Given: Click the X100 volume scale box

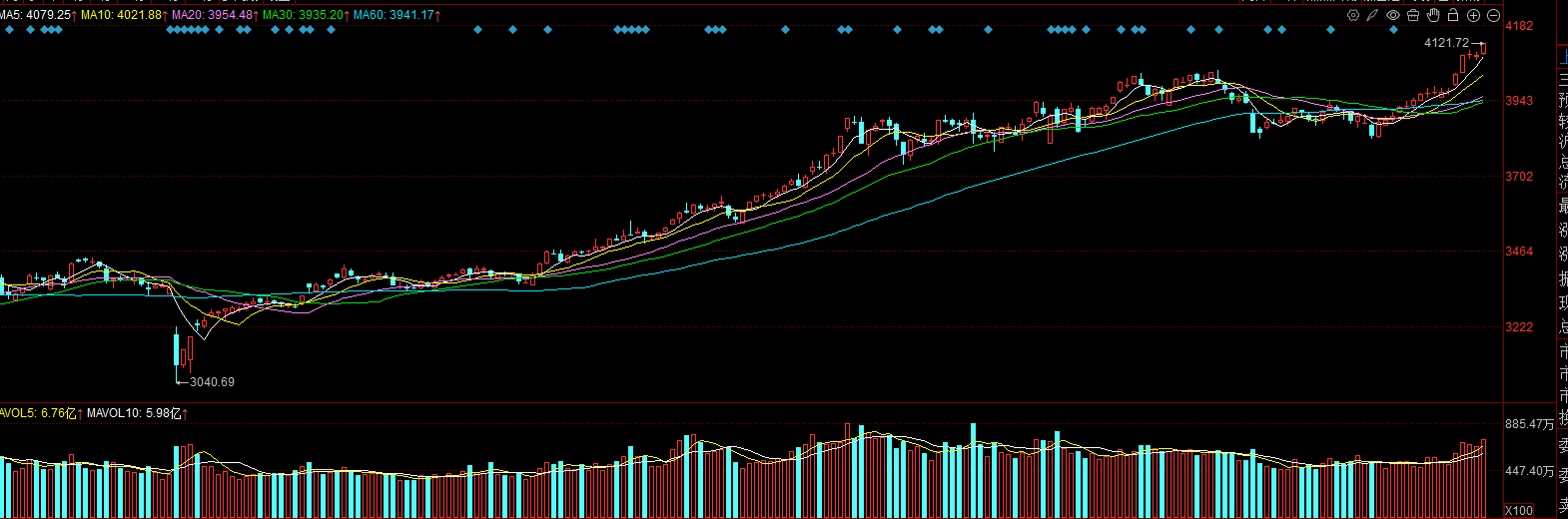Looking at the screenshot, I should pos(1518,510).
